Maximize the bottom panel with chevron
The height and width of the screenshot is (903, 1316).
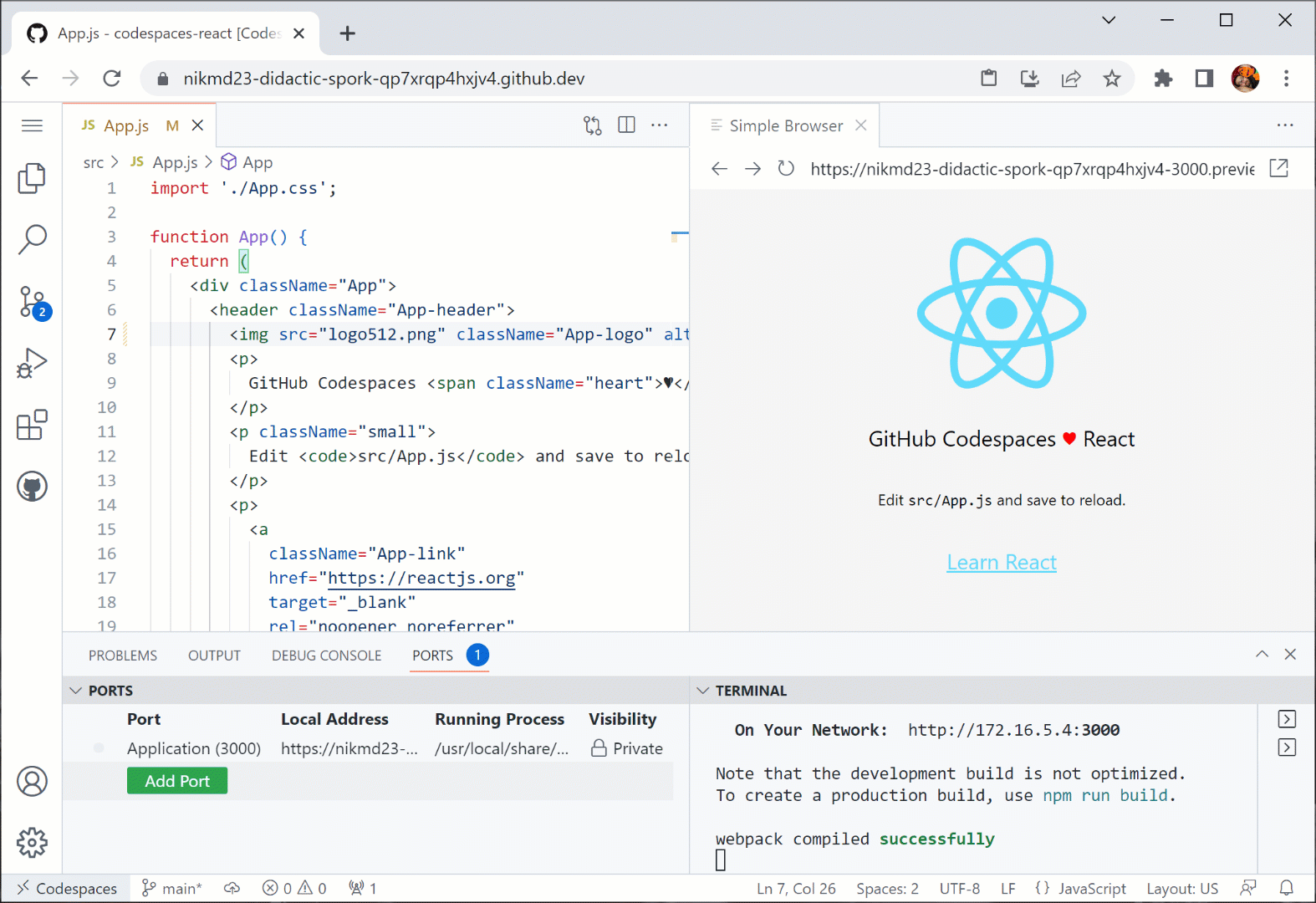click(1262, 655)
